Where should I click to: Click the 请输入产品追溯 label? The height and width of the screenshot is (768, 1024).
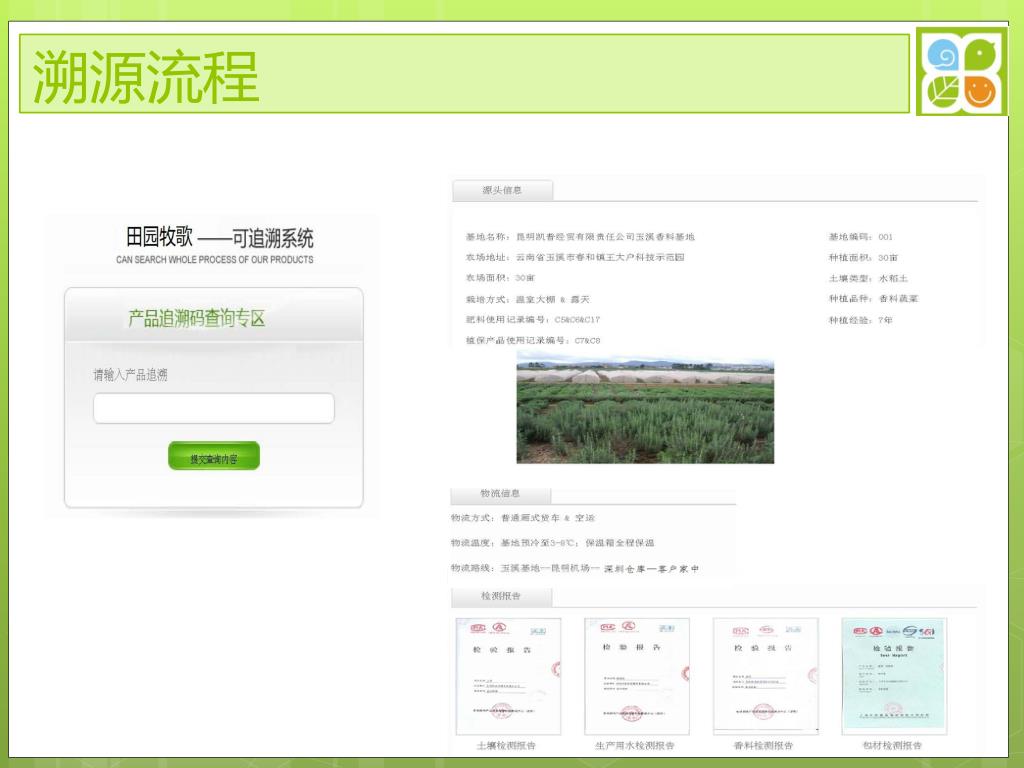(x=130, y=375)
